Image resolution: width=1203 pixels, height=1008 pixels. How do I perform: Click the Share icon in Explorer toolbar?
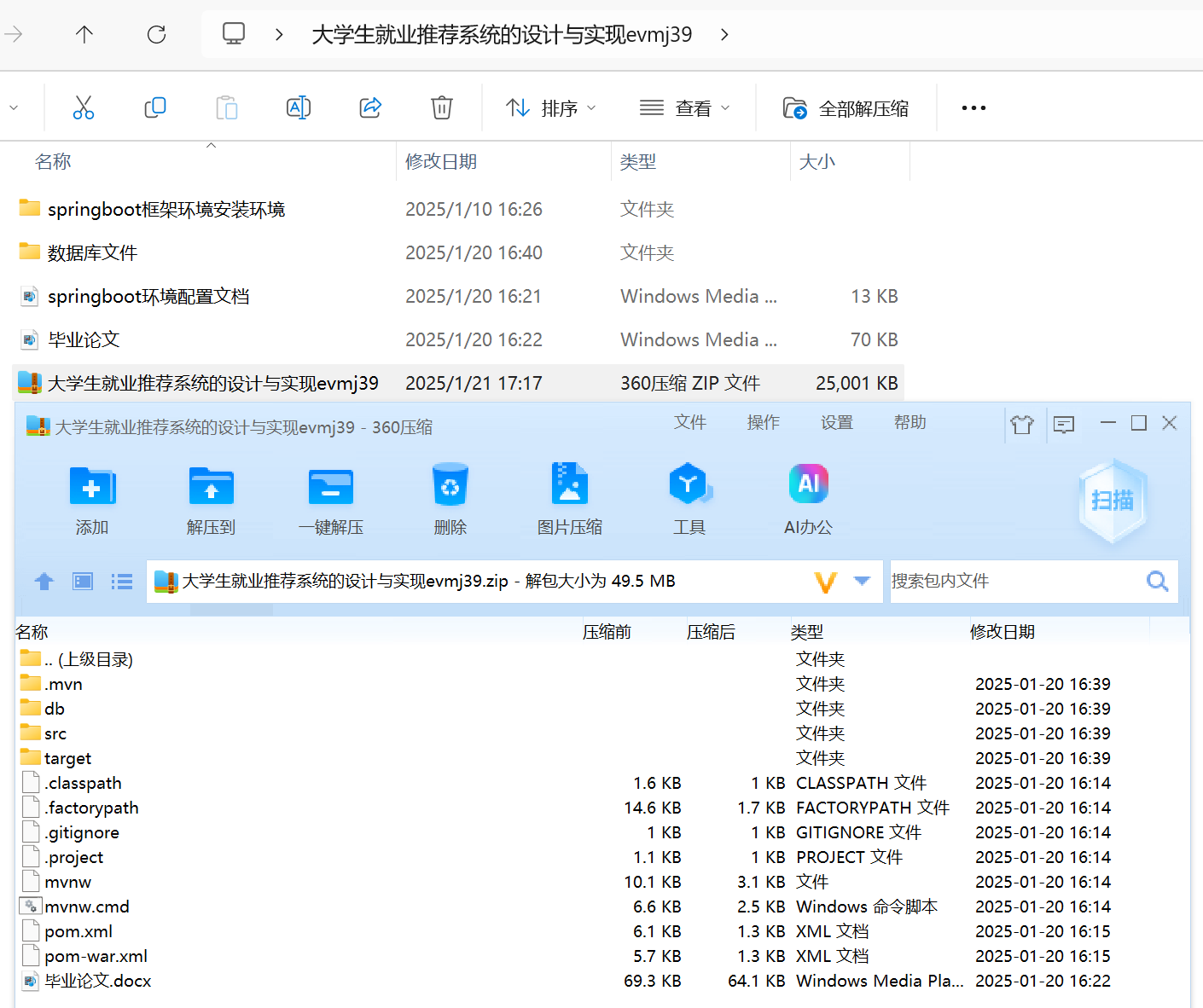pyautogui.click(x=370, y=107)
